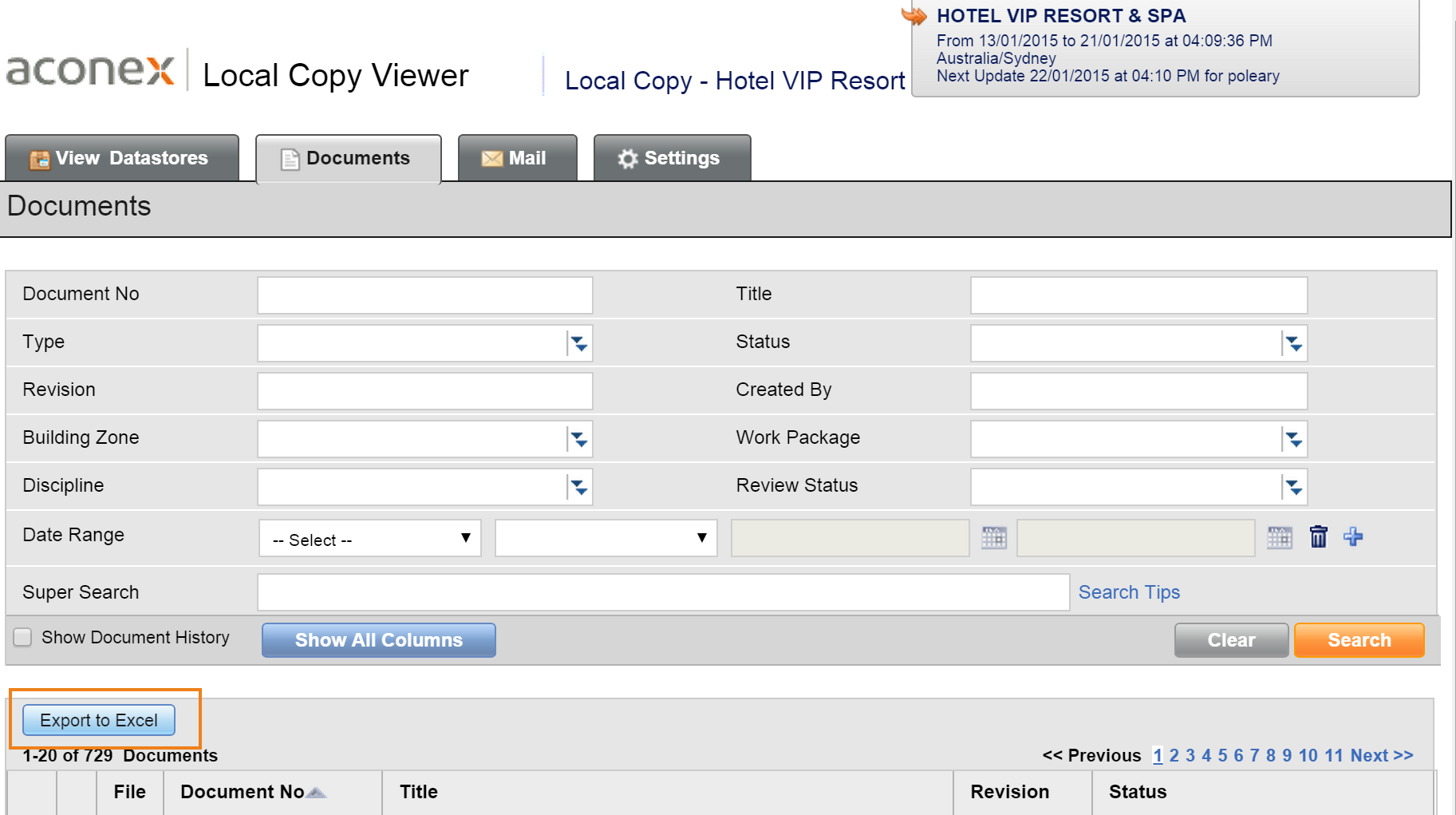The width and height of the screenshot is (1456, 815).
Task: Go to the Next >> results page
Action: (x=1382, y=755)
